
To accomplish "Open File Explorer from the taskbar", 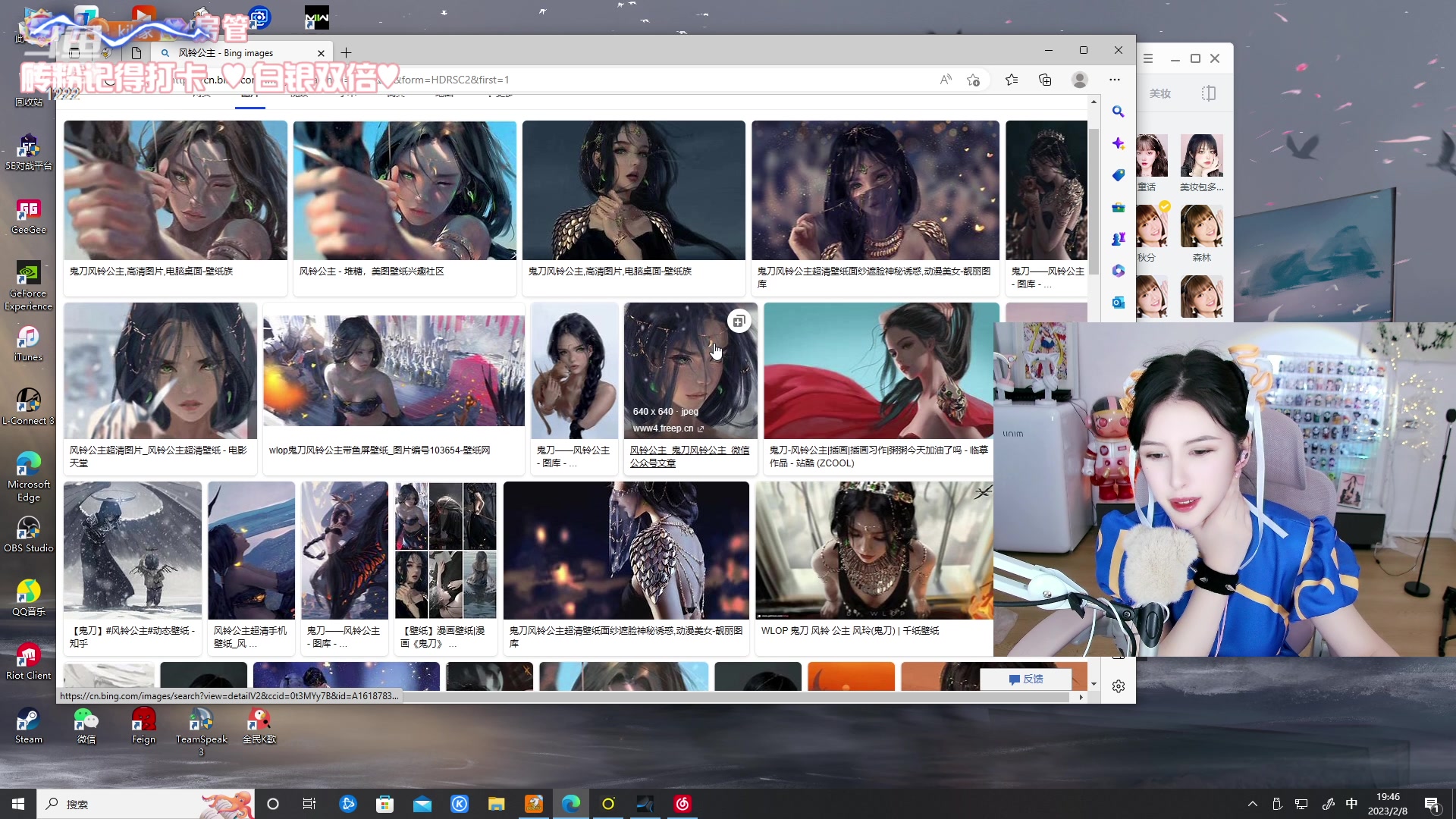I will pos(496,804).
